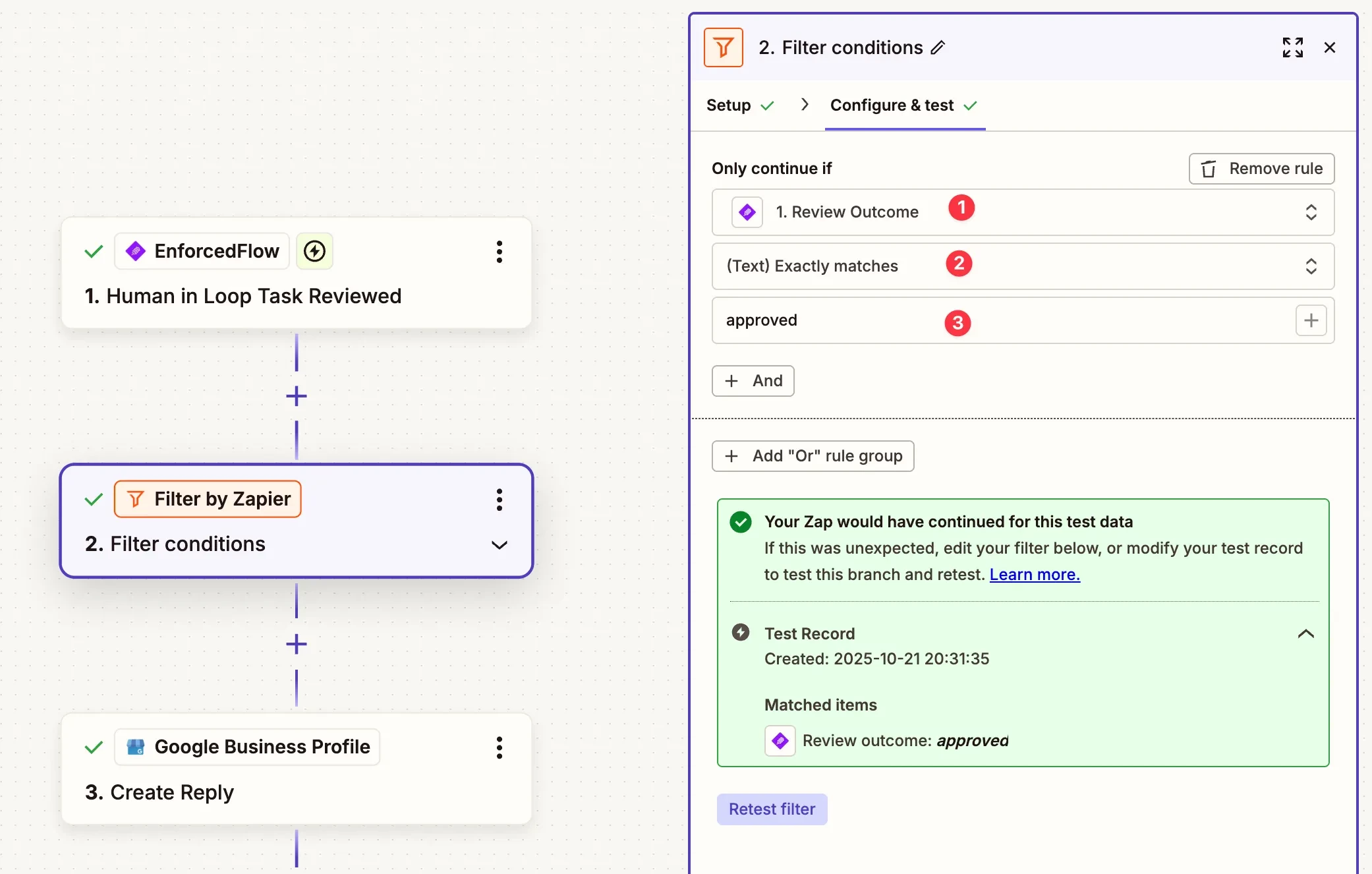Open the Learn more link

[1035, 575]
